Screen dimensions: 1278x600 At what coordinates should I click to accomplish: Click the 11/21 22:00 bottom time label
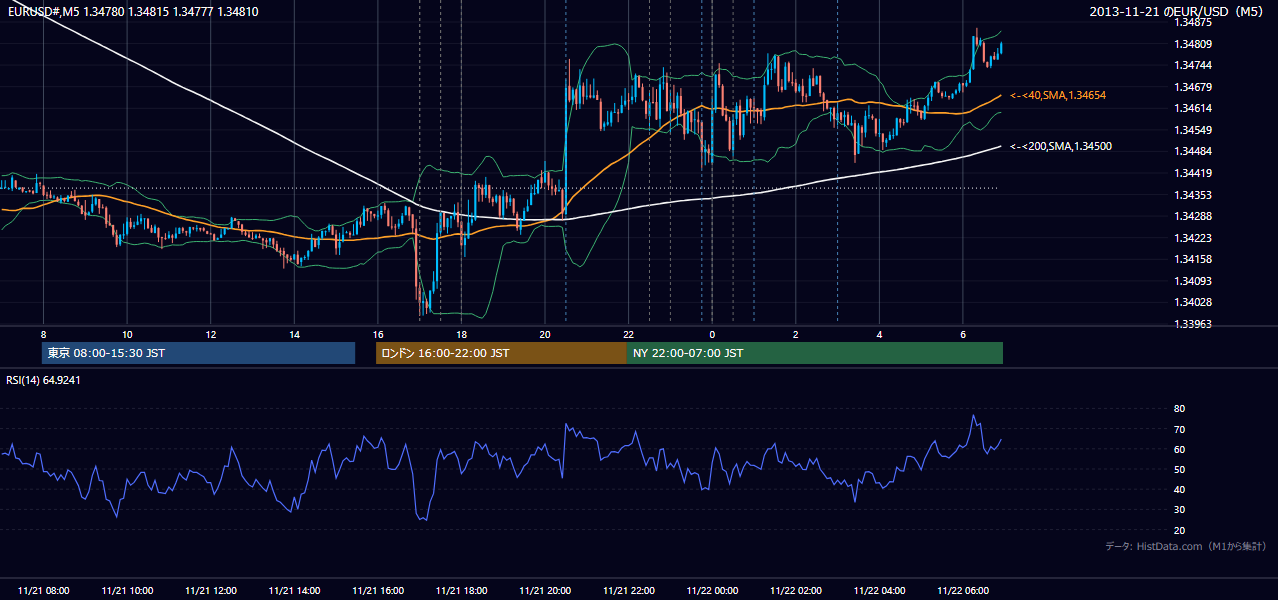point(628,591)
